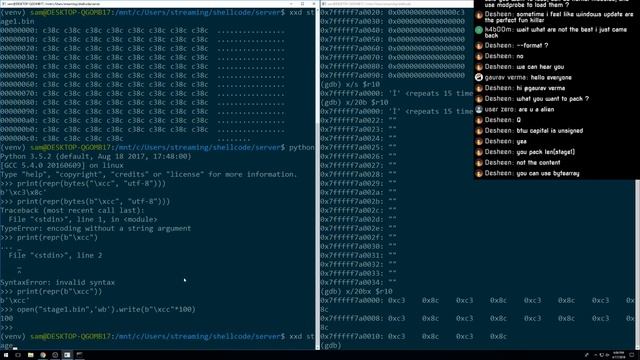This screenshot has height=360, width=640.
Task: Click the gdb hex dump line 0x7fffff7a0010
Action: [413, 336]
